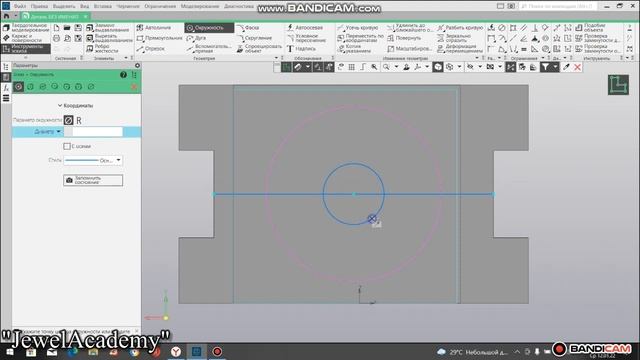640x360 pixels.
Task: Click the Запомнить состояние button
Action: click(x=93, y=180)
